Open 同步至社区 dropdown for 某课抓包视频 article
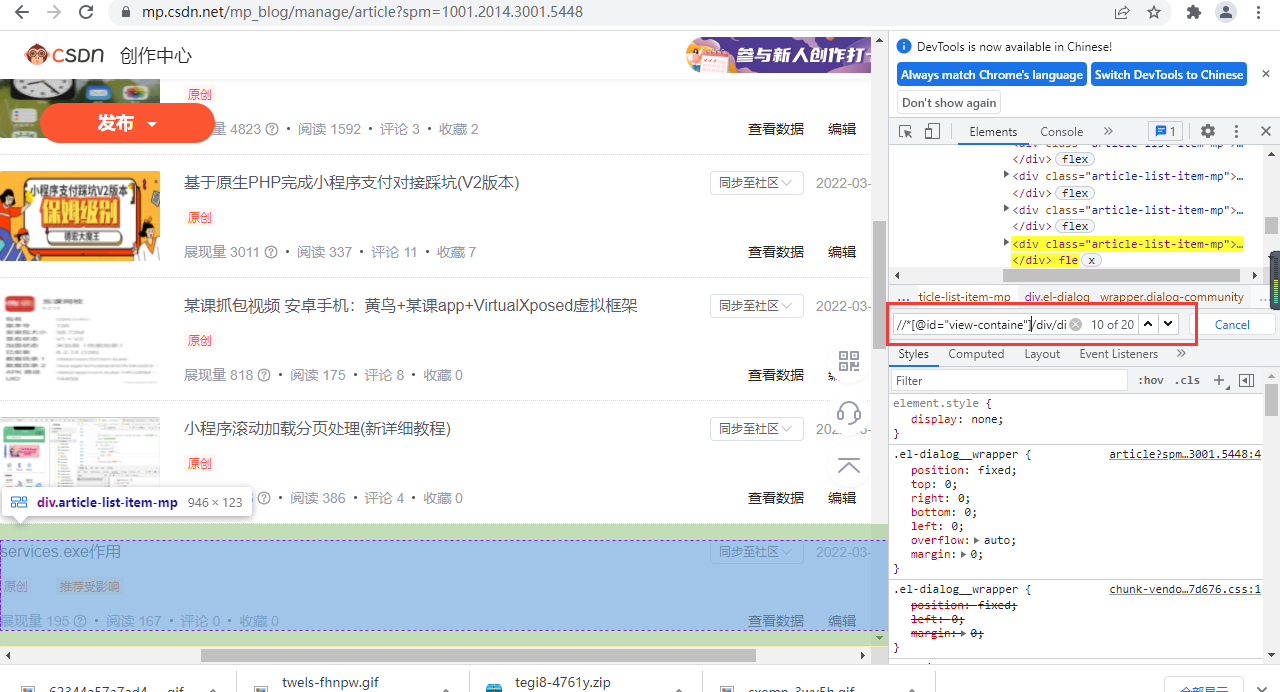1280x692 pixels. click(757, 306)
